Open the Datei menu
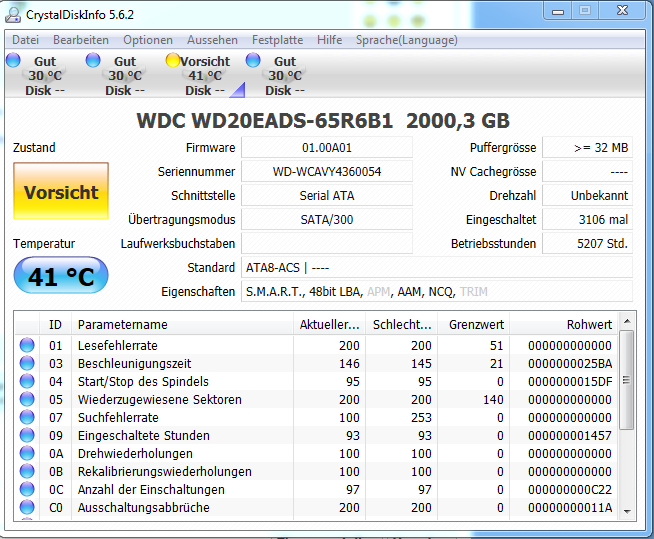The image size is (654, 539). 25,40
